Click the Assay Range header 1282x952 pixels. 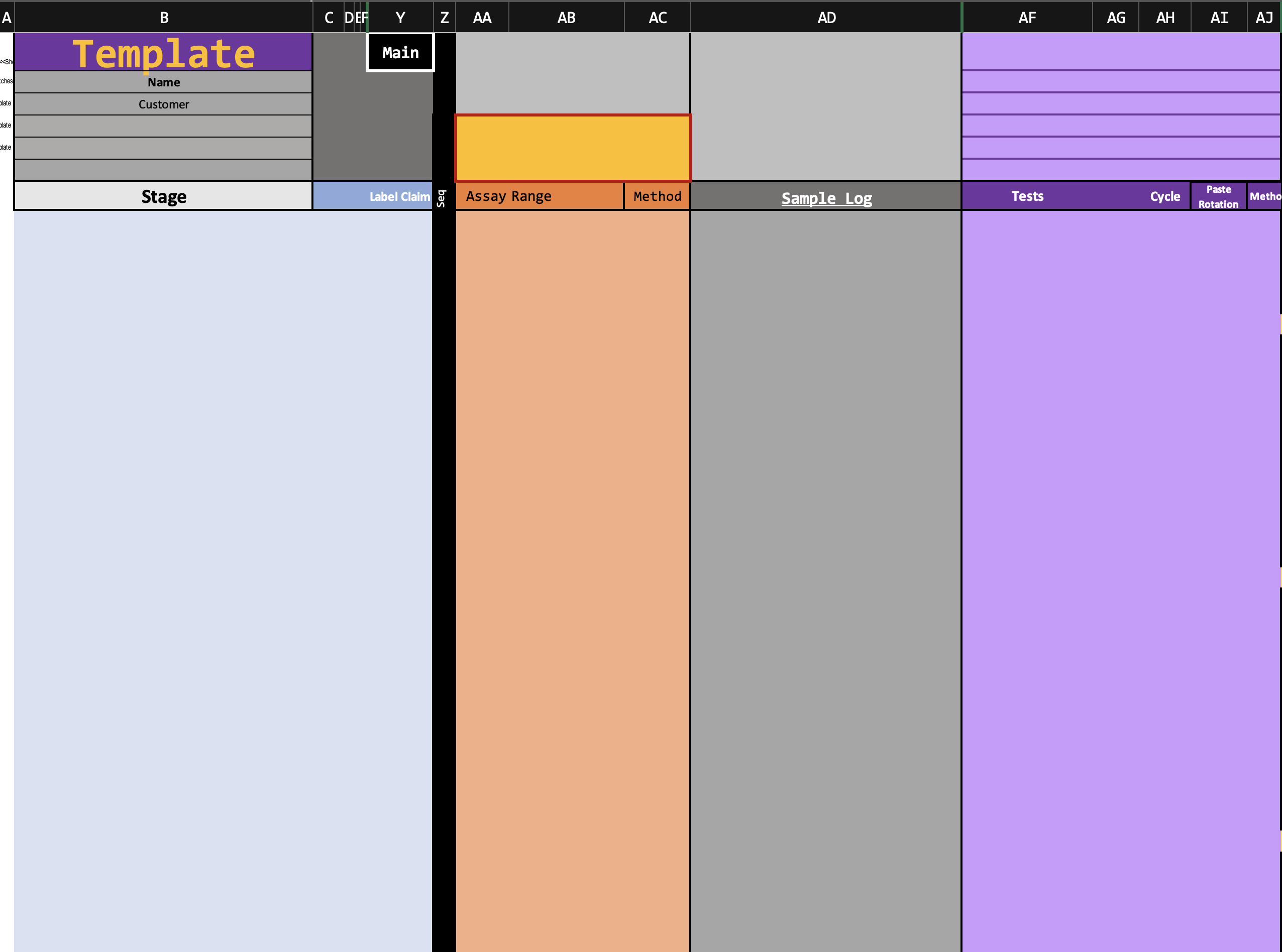tap(508, 196)
